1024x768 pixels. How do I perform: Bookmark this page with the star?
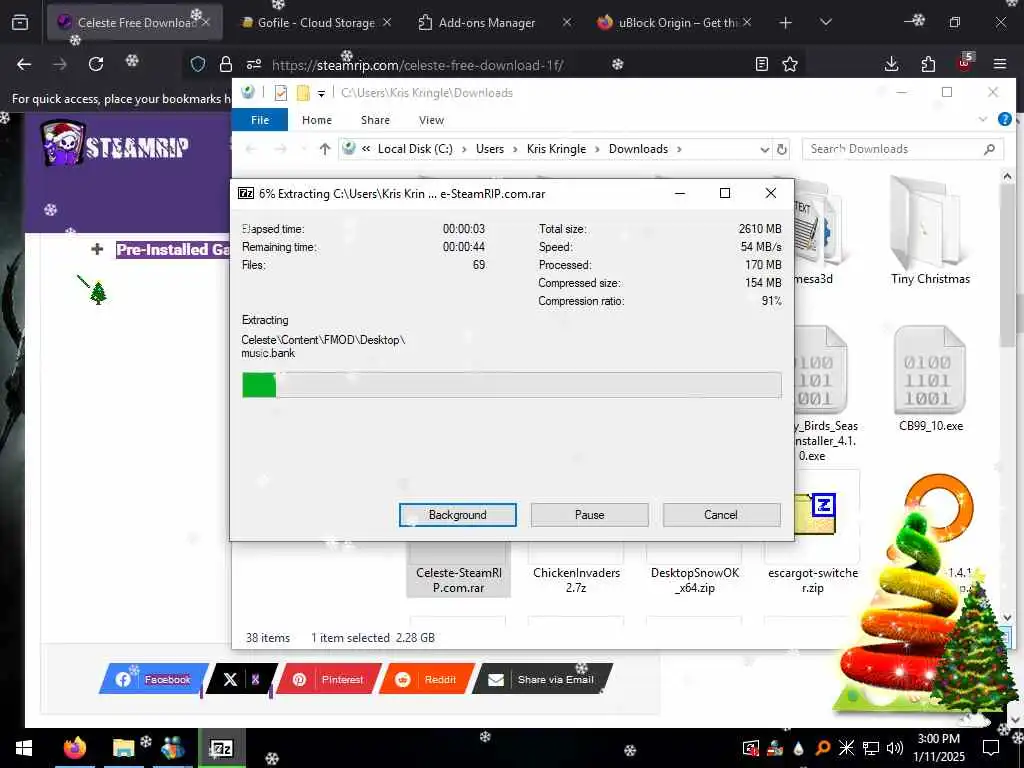pos(790,64)
